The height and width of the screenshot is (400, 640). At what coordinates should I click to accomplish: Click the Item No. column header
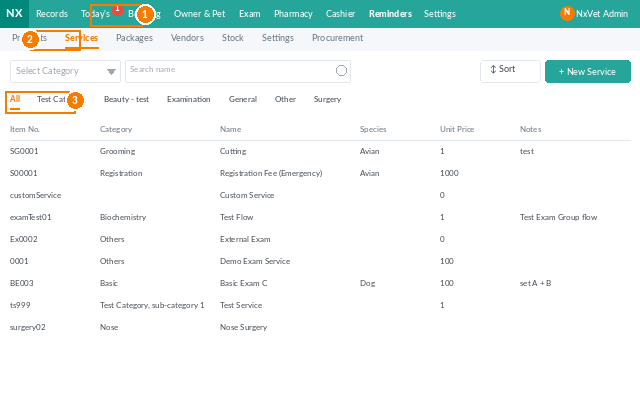click(x=25, y=129)
